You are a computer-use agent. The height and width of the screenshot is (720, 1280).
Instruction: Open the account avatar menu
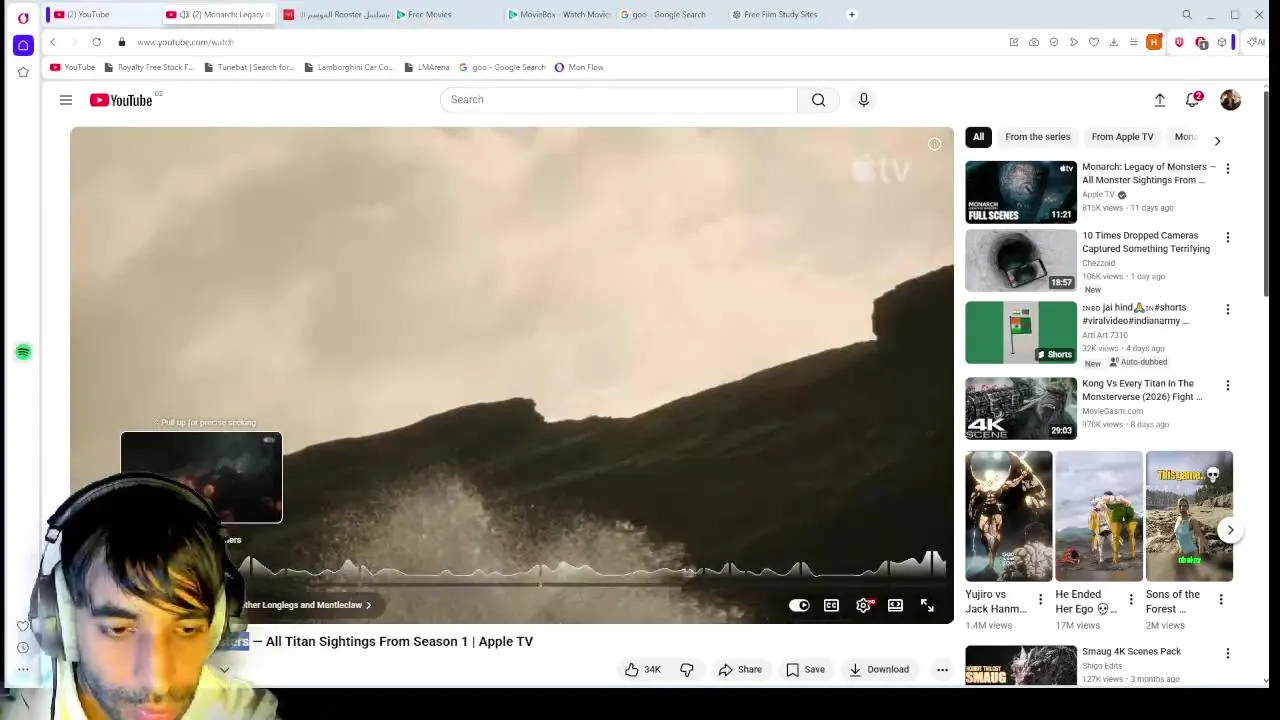point(1230,100)
